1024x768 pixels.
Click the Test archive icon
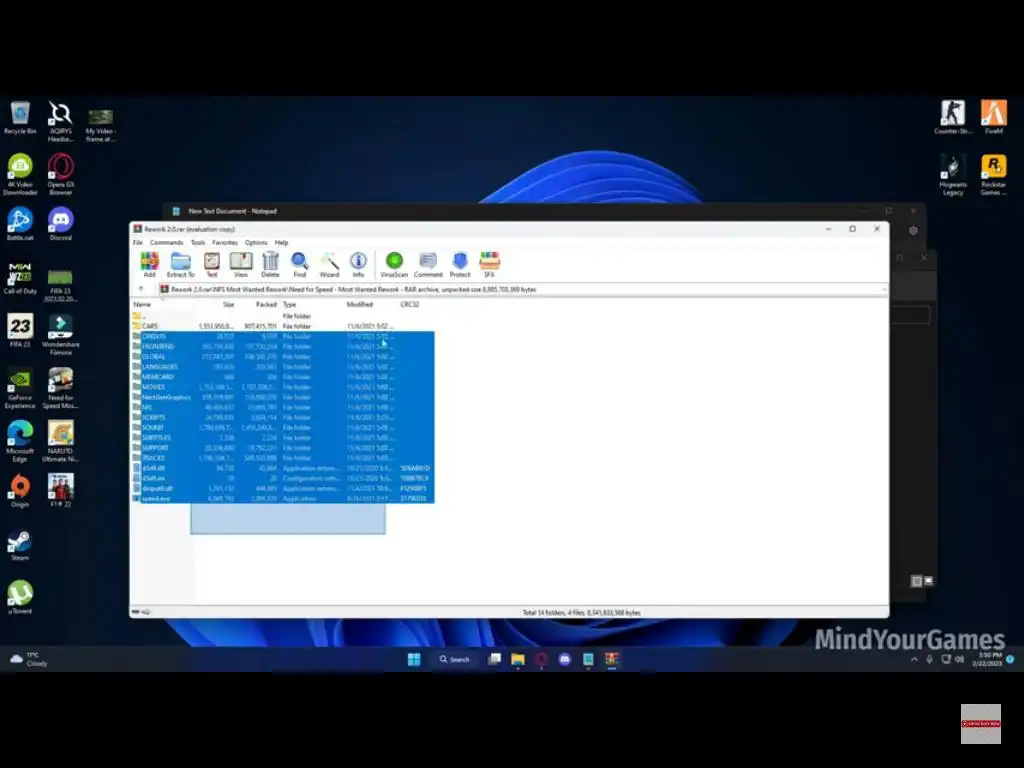[212, 264]
